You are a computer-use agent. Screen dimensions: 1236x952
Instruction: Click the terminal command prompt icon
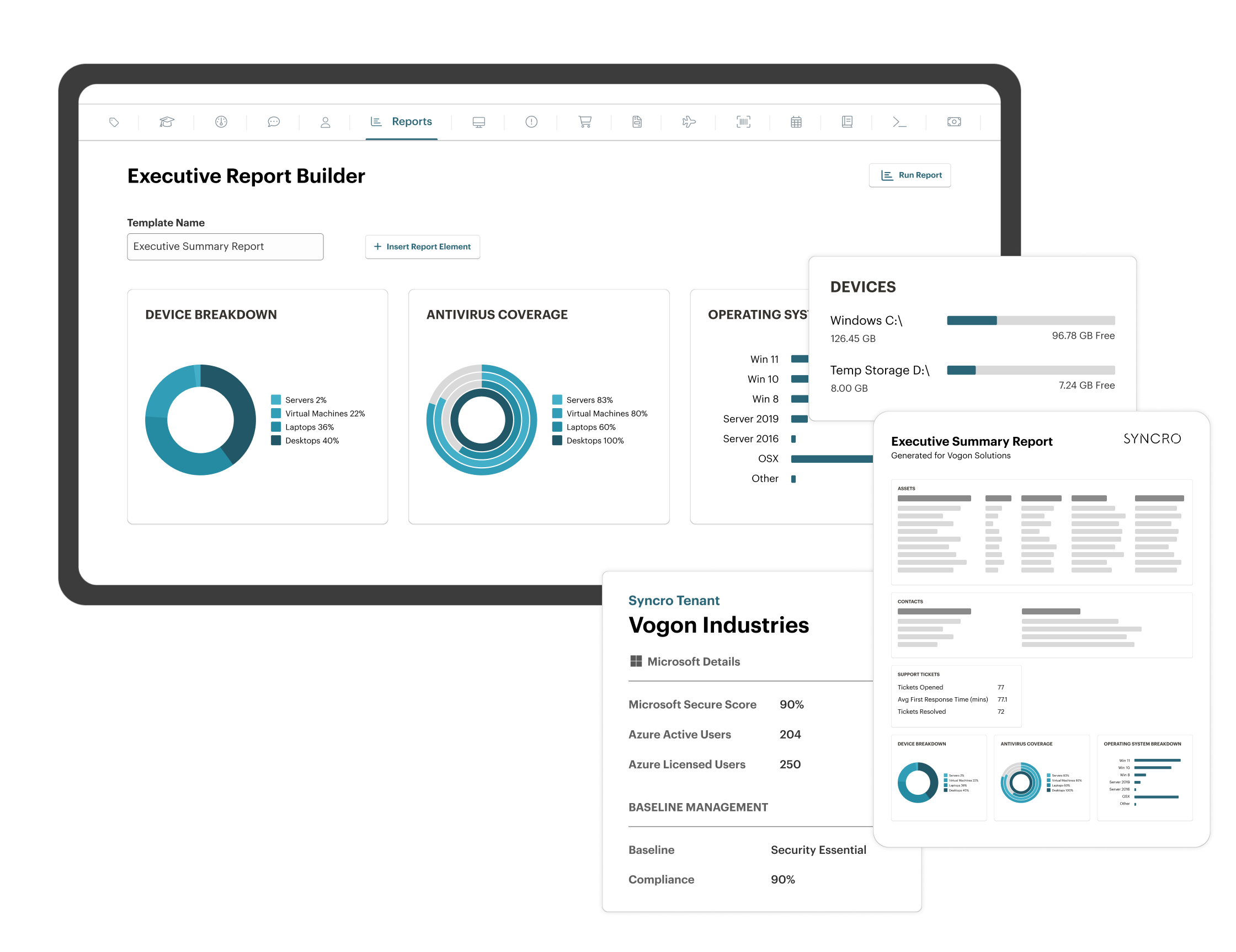(x=899, y=121)
